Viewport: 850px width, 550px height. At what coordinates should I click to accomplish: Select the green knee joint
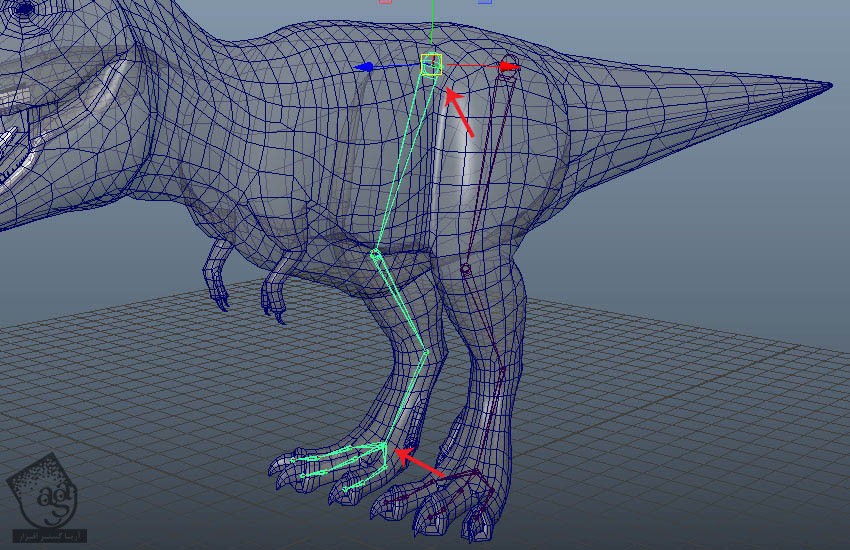pyautogui.click(x=376, y=253)
